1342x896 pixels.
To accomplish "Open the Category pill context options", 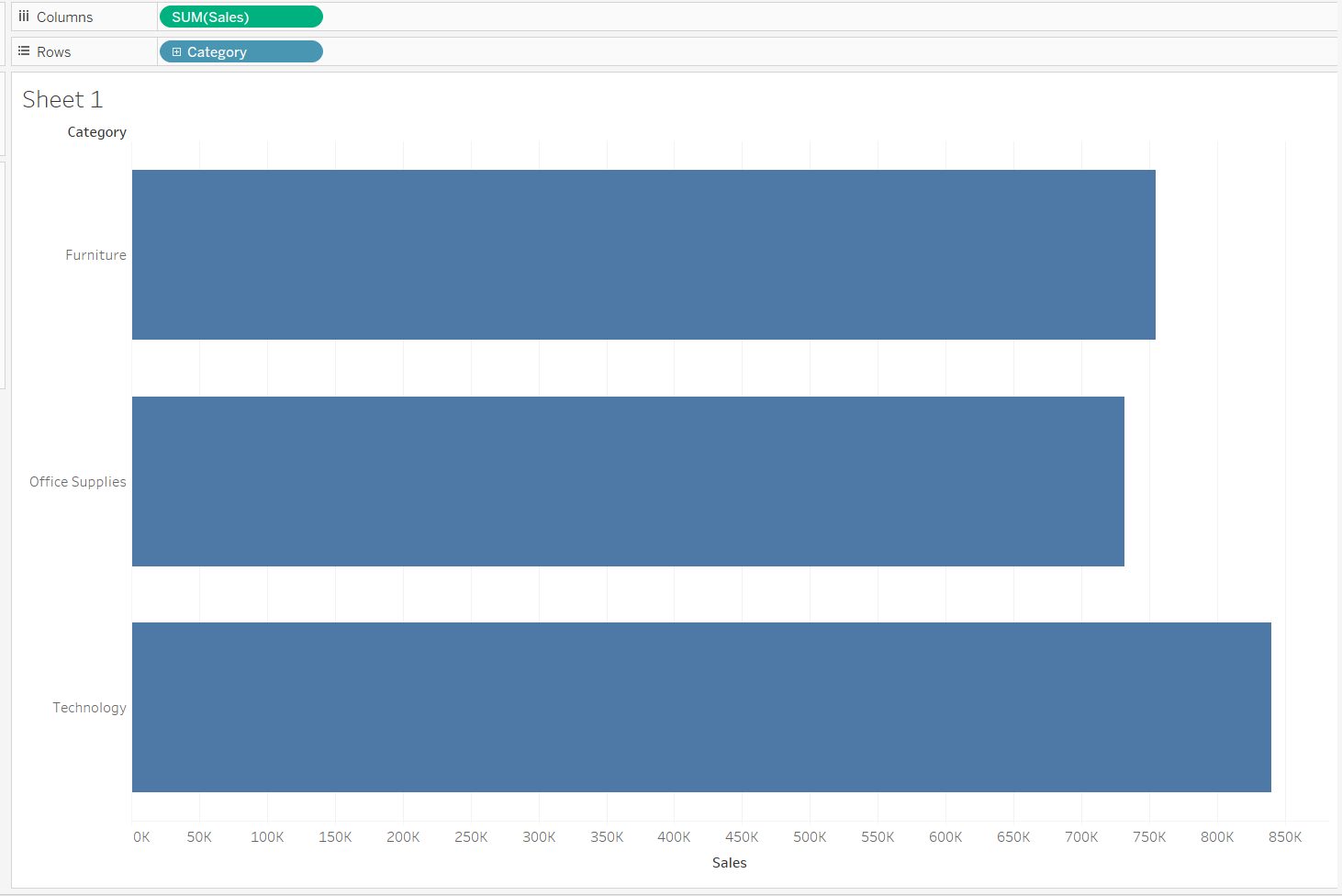I will pyautogui.click(x=312, y=51).
